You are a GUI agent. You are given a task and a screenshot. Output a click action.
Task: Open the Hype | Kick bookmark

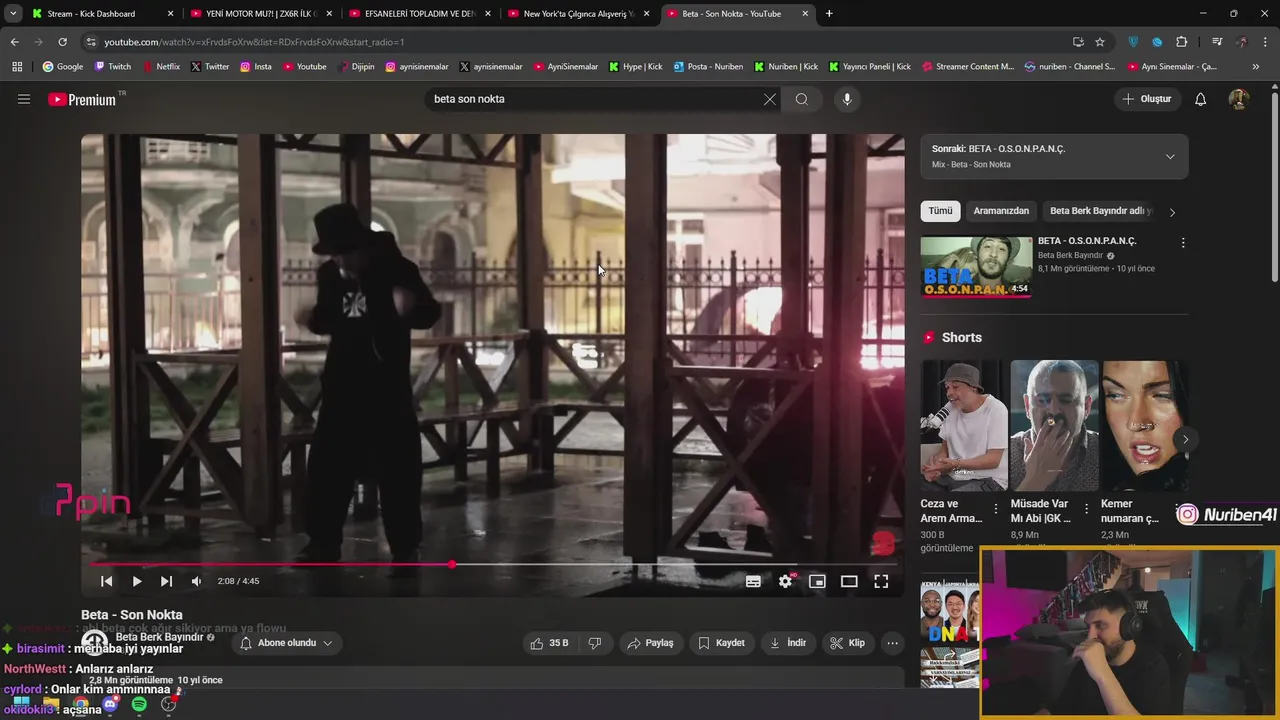[634, 67]
